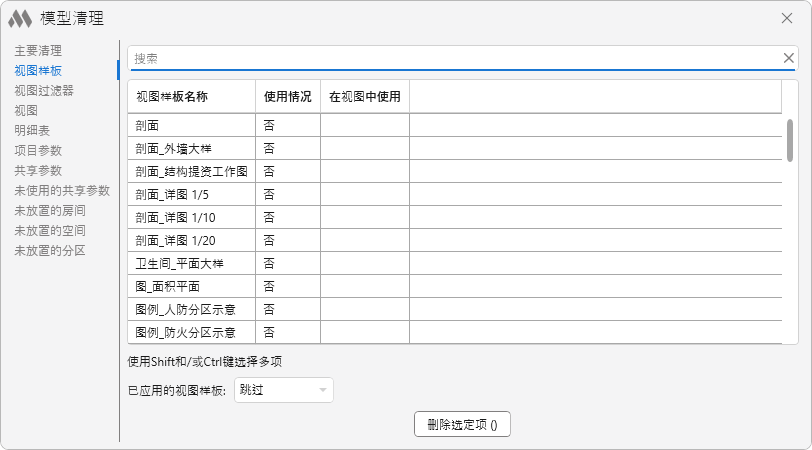Image resolution: width=812 pixels, height=450 pixels.
Task: Click the vertical scrollbar of the table
Action: tap(790, 140)
